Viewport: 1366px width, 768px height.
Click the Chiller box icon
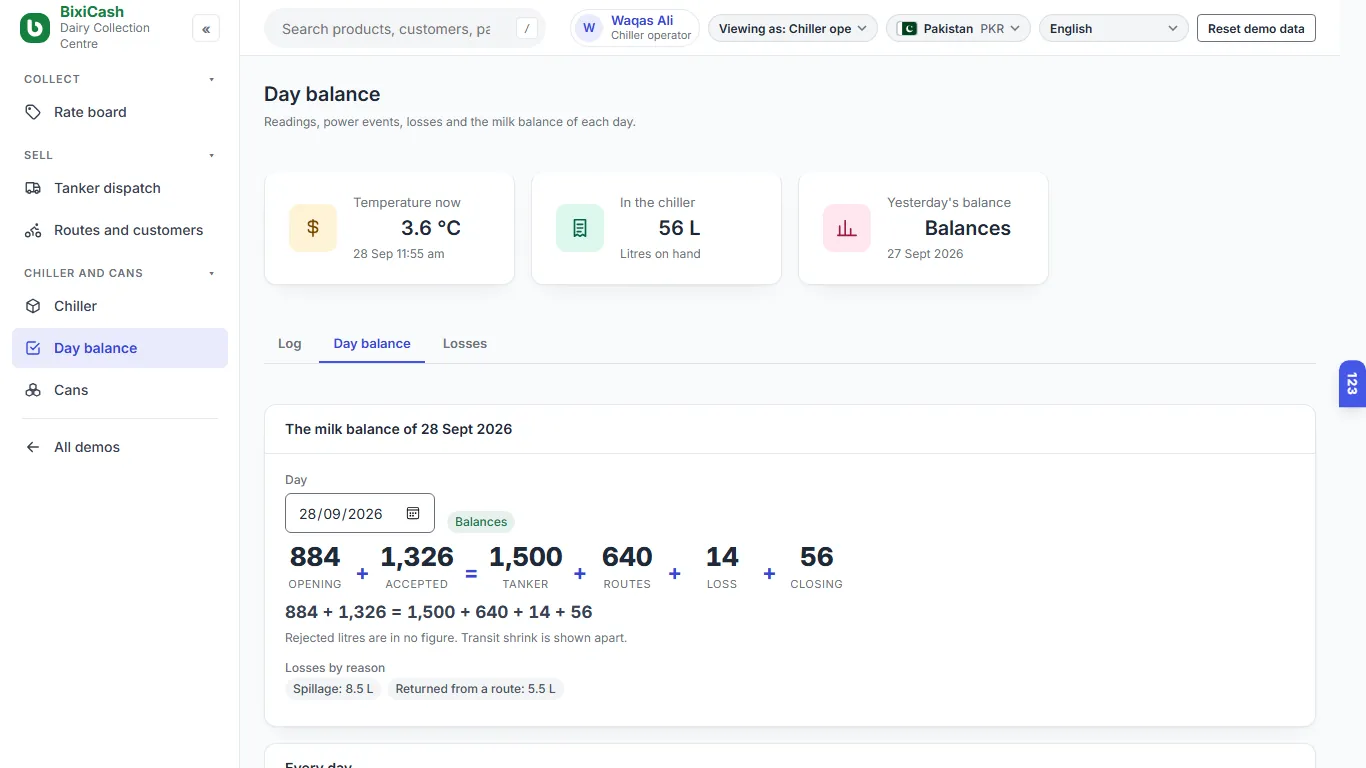click(x=33, y=306)
